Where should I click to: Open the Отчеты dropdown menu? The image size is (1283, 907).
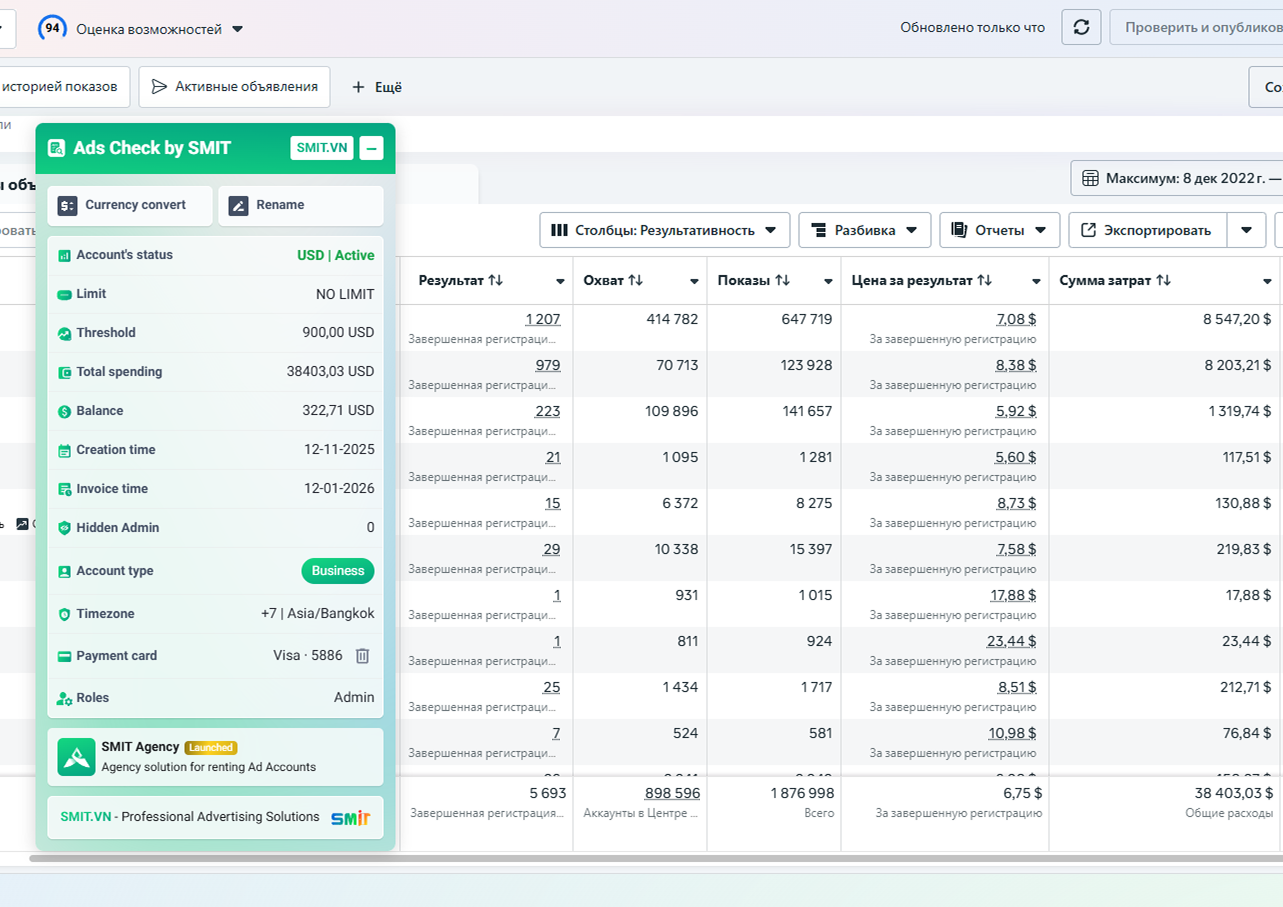(999, 230)
